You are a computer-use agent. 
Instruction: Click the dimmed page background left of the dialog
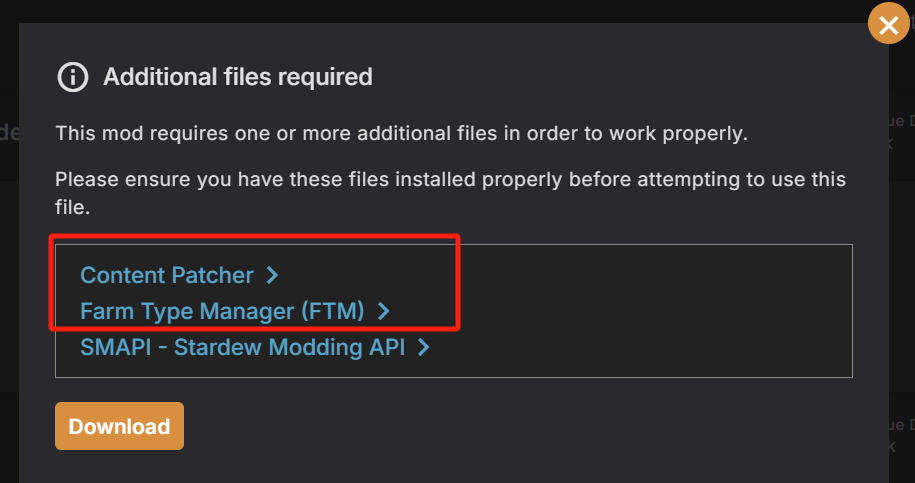point(9,292)
